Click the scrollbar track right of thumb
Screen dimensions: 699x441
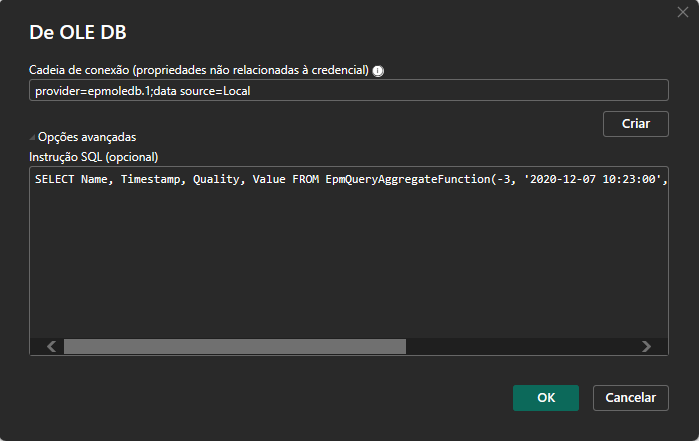pos(522,346)
